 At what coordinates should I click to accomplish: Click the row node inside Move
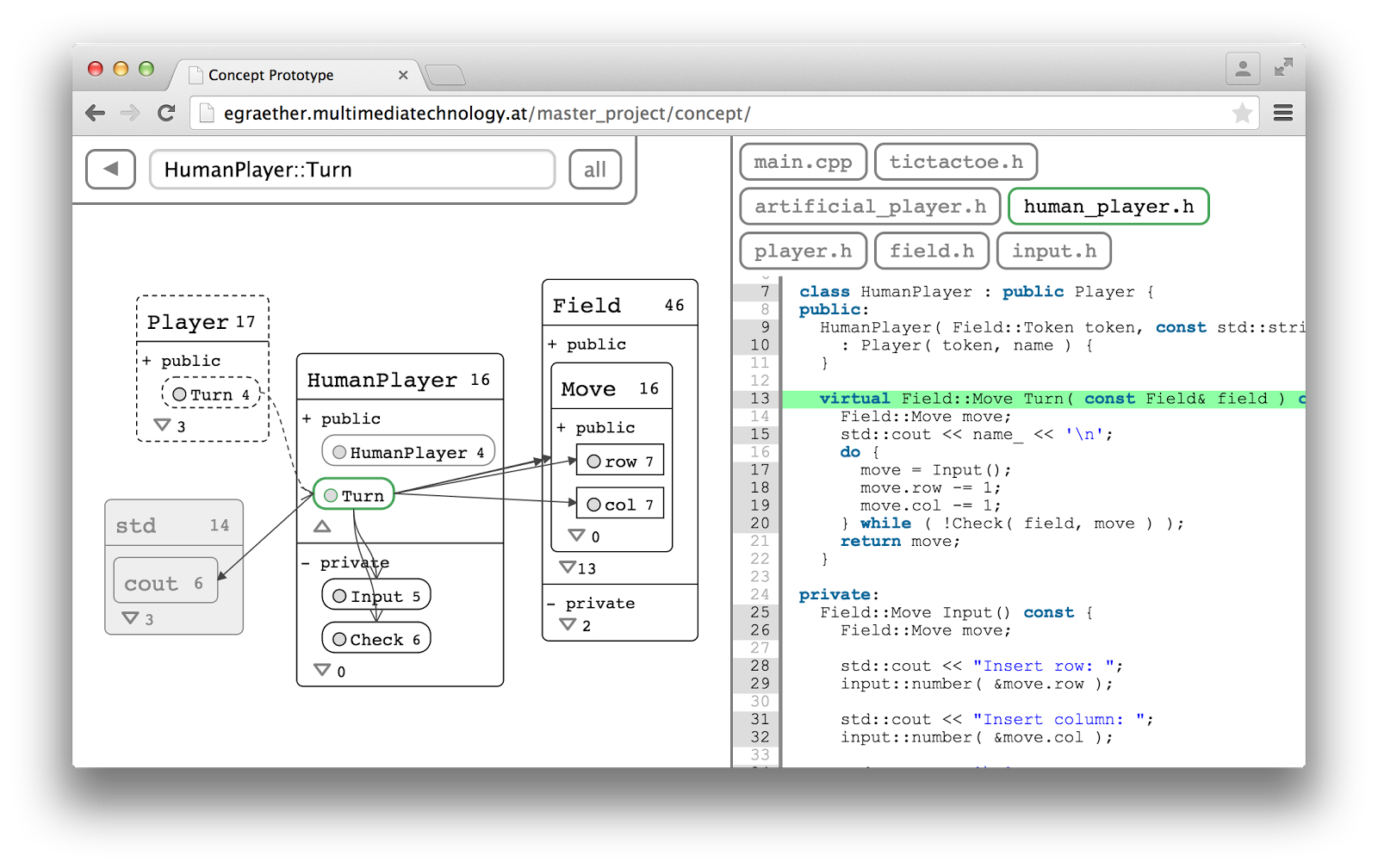619,461
